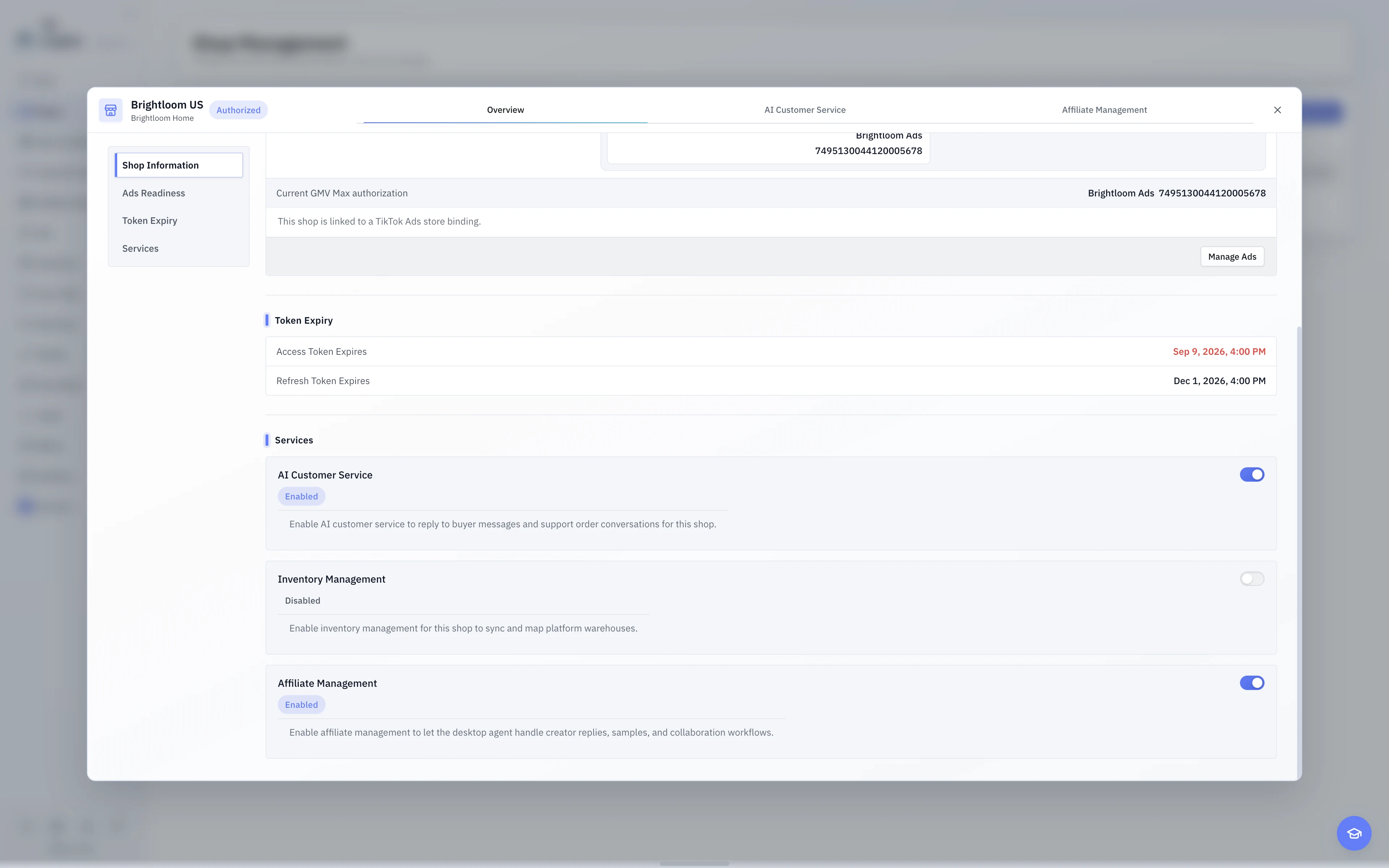The height and width of the screenshot is (868, 1389).
Task: Click the Current GMV Max authorization label
Action: 341,193
